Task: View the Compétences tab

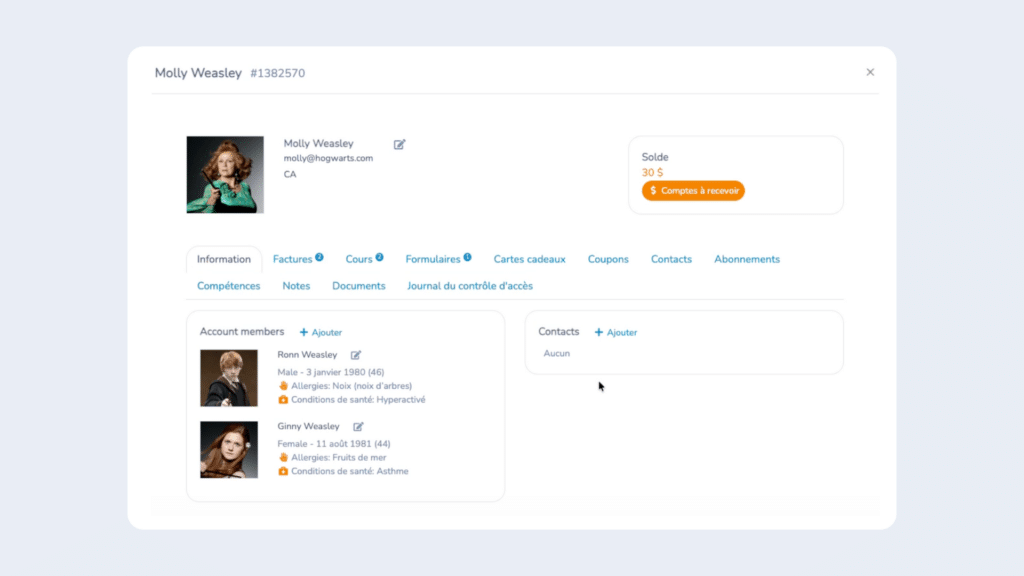Action: 229,286
